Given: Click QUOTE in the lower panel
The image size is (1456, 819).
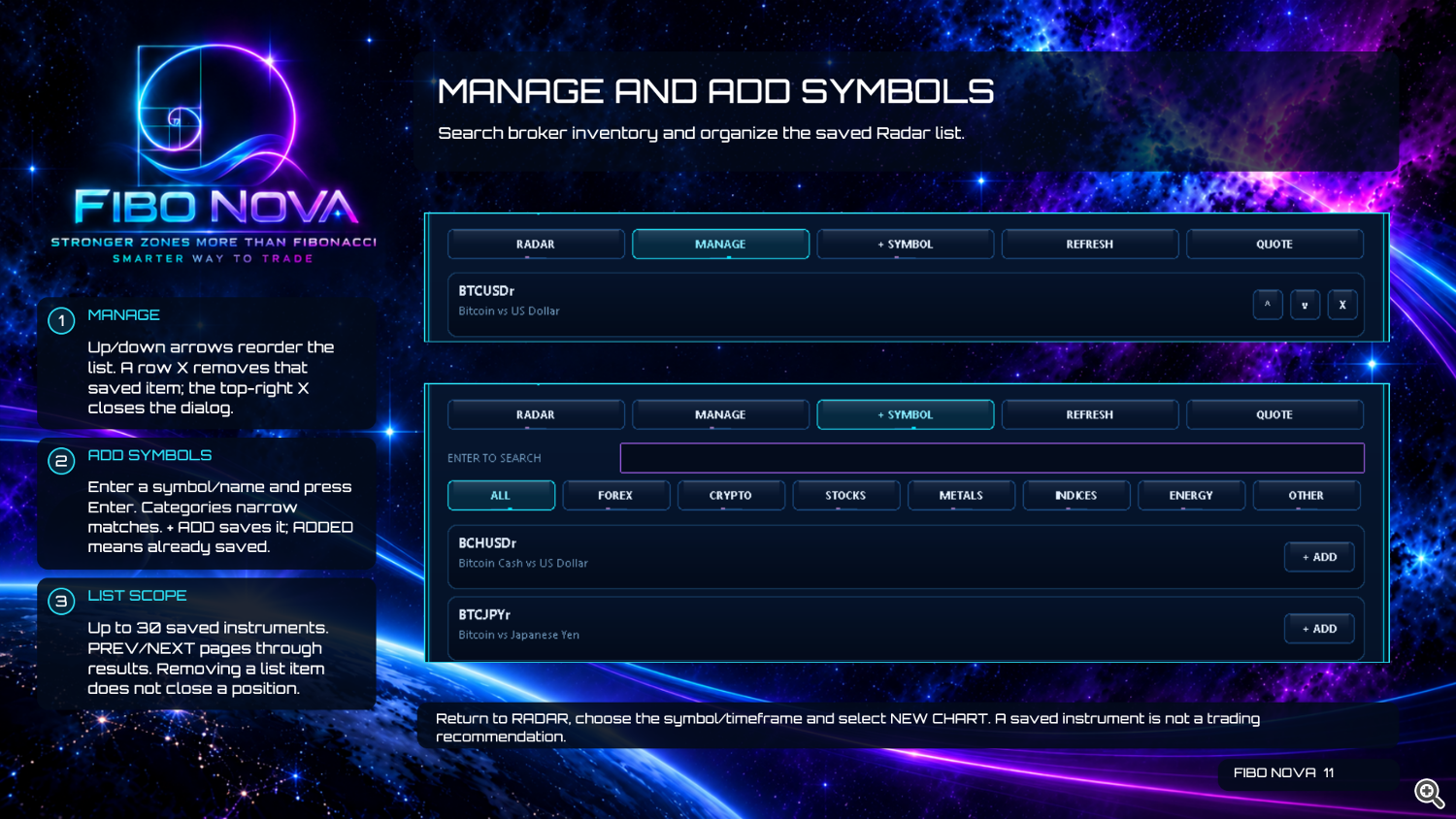Looking at the screenshot, I should tap(1274, 414).
